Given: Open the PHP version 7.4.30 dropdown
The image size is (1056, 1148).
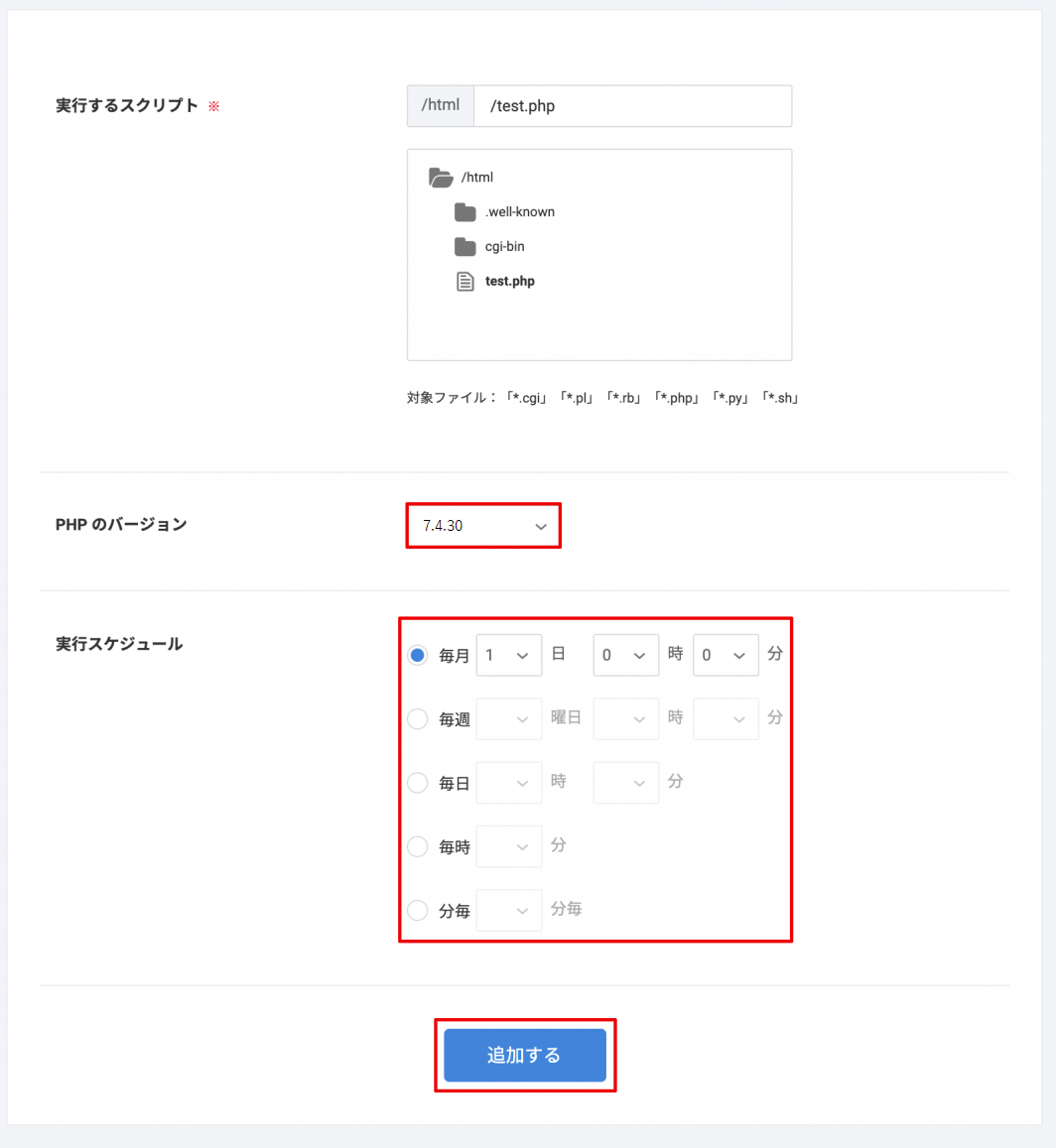Looking at the screenshot, I should (x=483, y=526).
